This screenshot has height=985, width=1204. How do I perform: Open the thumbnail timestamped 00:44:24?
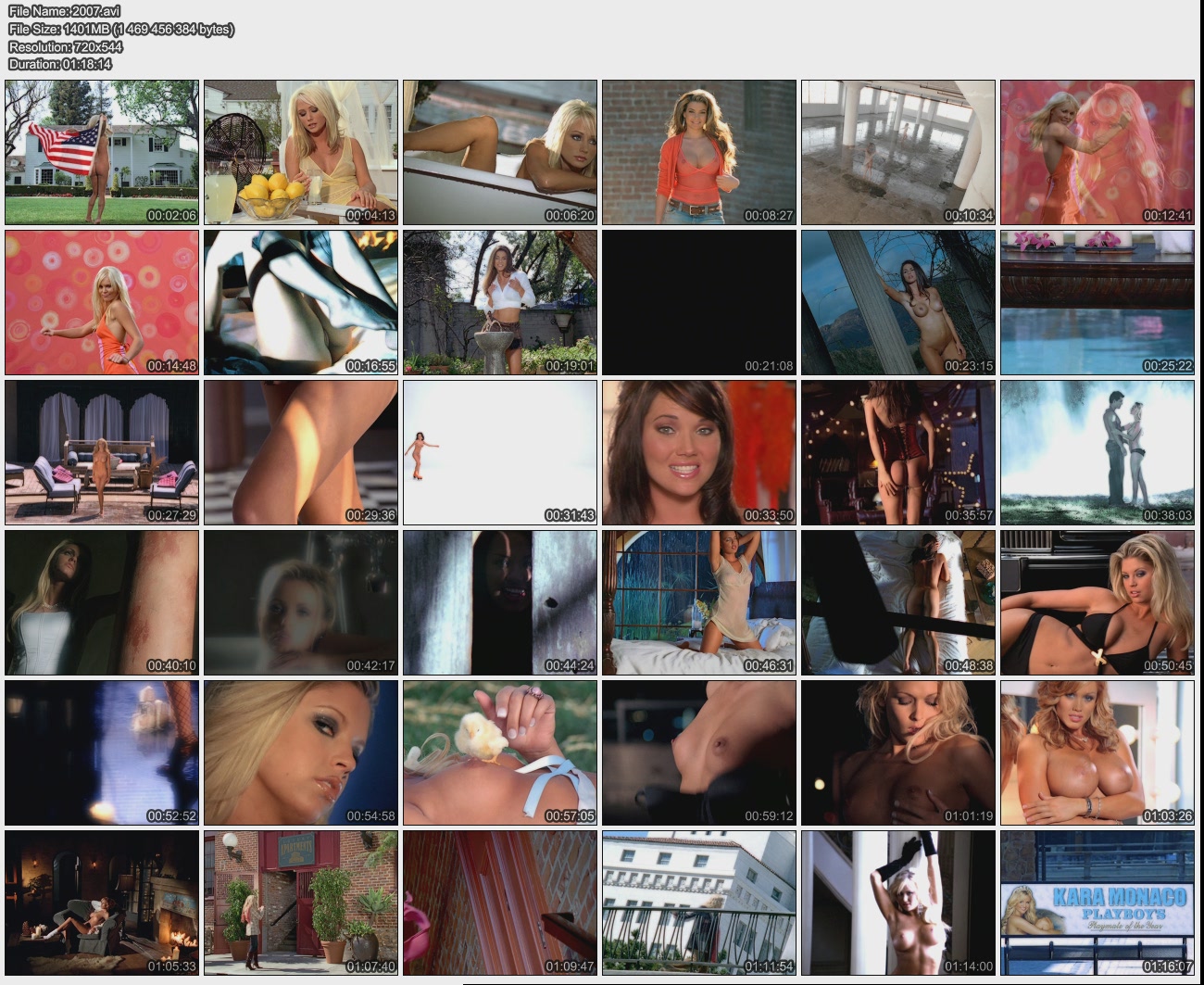coord(500,602)
